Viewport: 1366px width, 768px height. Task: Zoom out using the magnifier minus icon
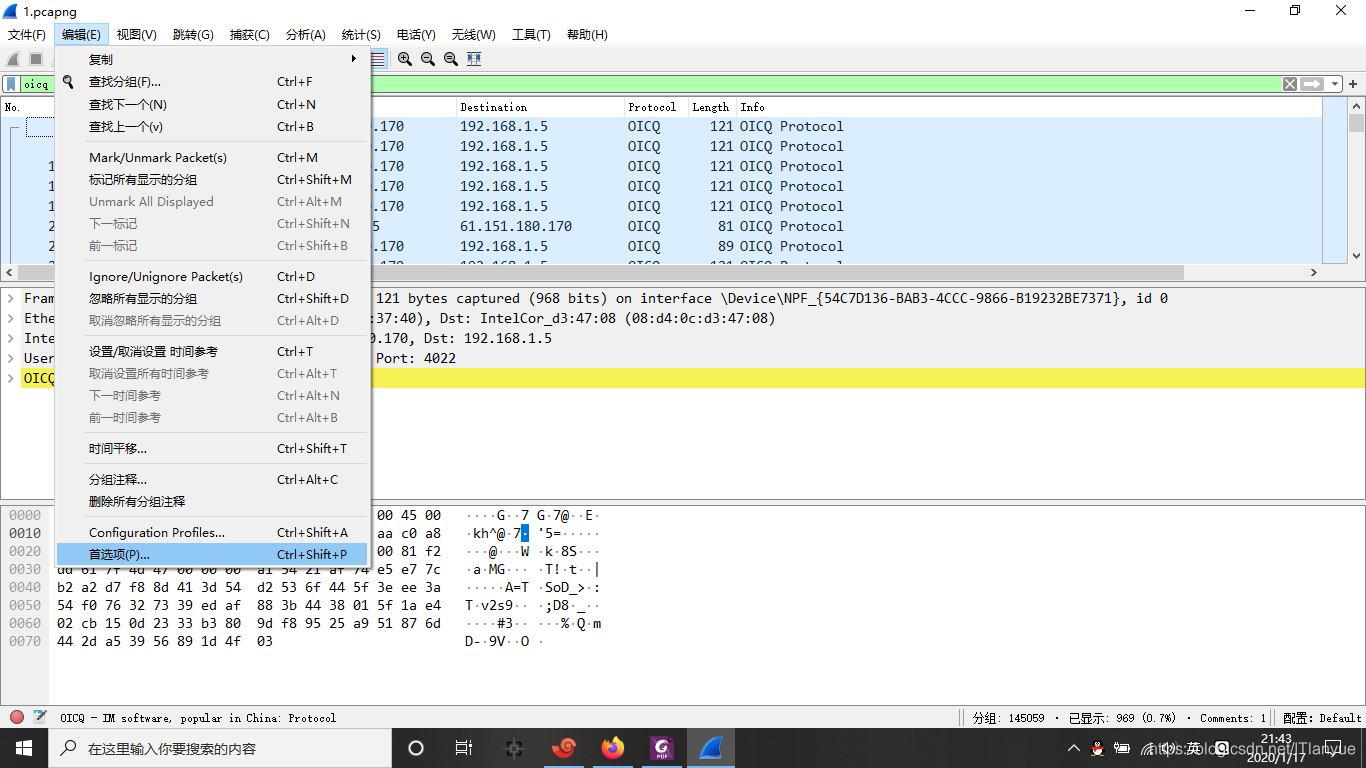428,59
